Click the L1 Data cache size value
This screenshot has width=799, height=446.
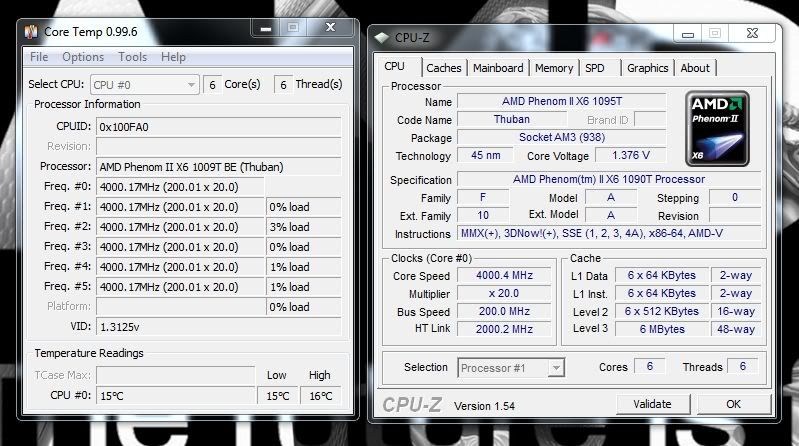click(x=661, y=275)
